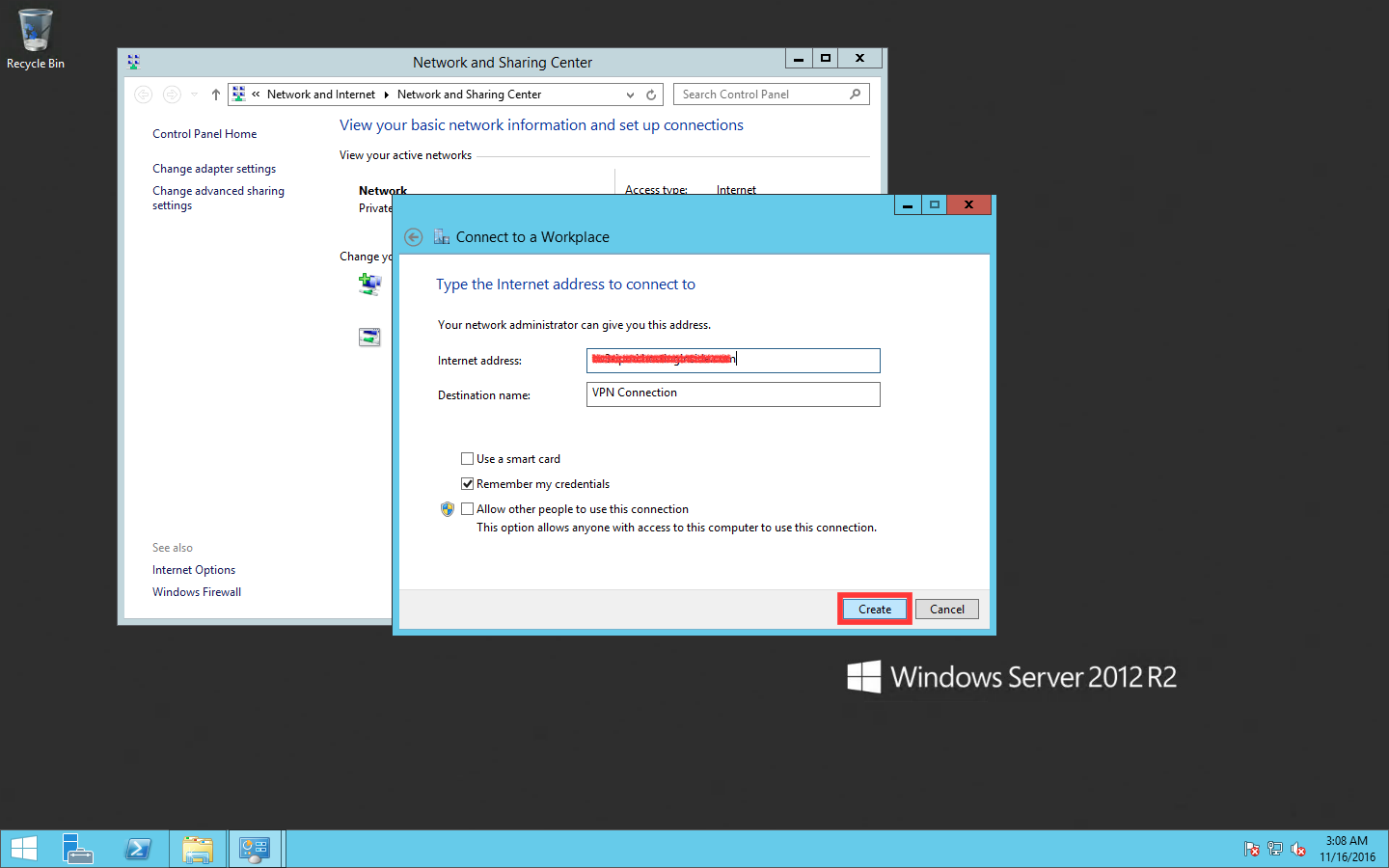Open the clock showing 3:08 AM
This screenshot has width=1389, height=868.
coord(1348,849)
